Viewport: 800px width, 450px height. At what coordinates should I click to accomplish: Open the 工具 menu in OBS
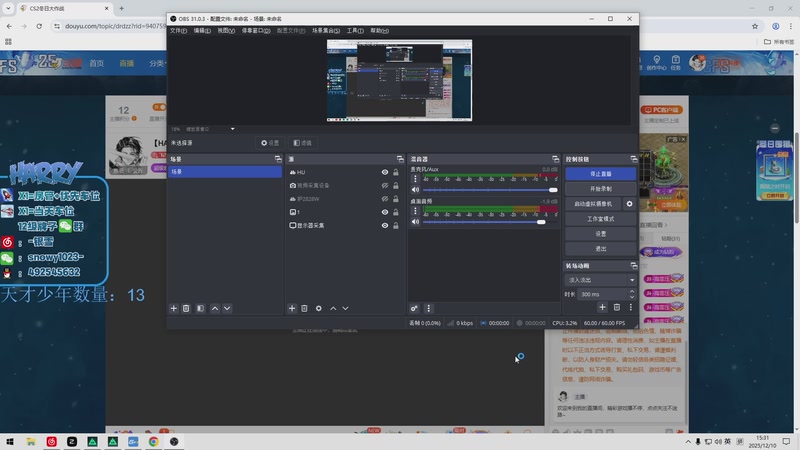(x=355, y=31)
